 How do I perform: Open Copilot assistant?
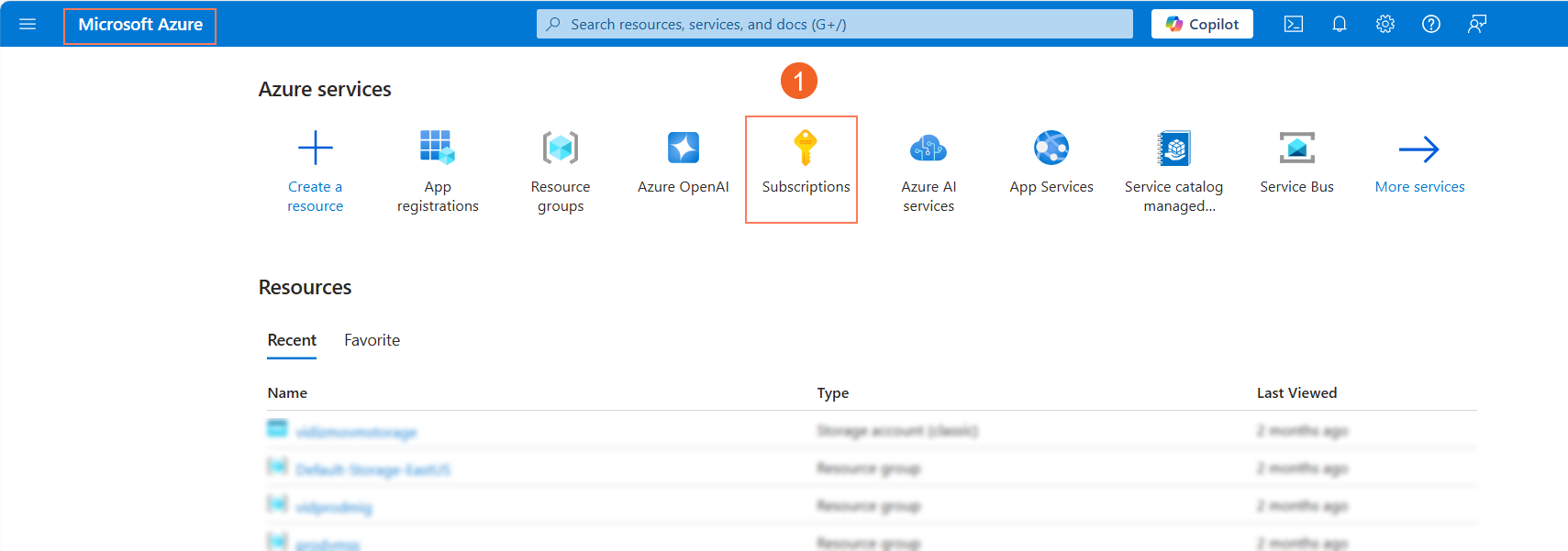click(x=1202, y=25)
